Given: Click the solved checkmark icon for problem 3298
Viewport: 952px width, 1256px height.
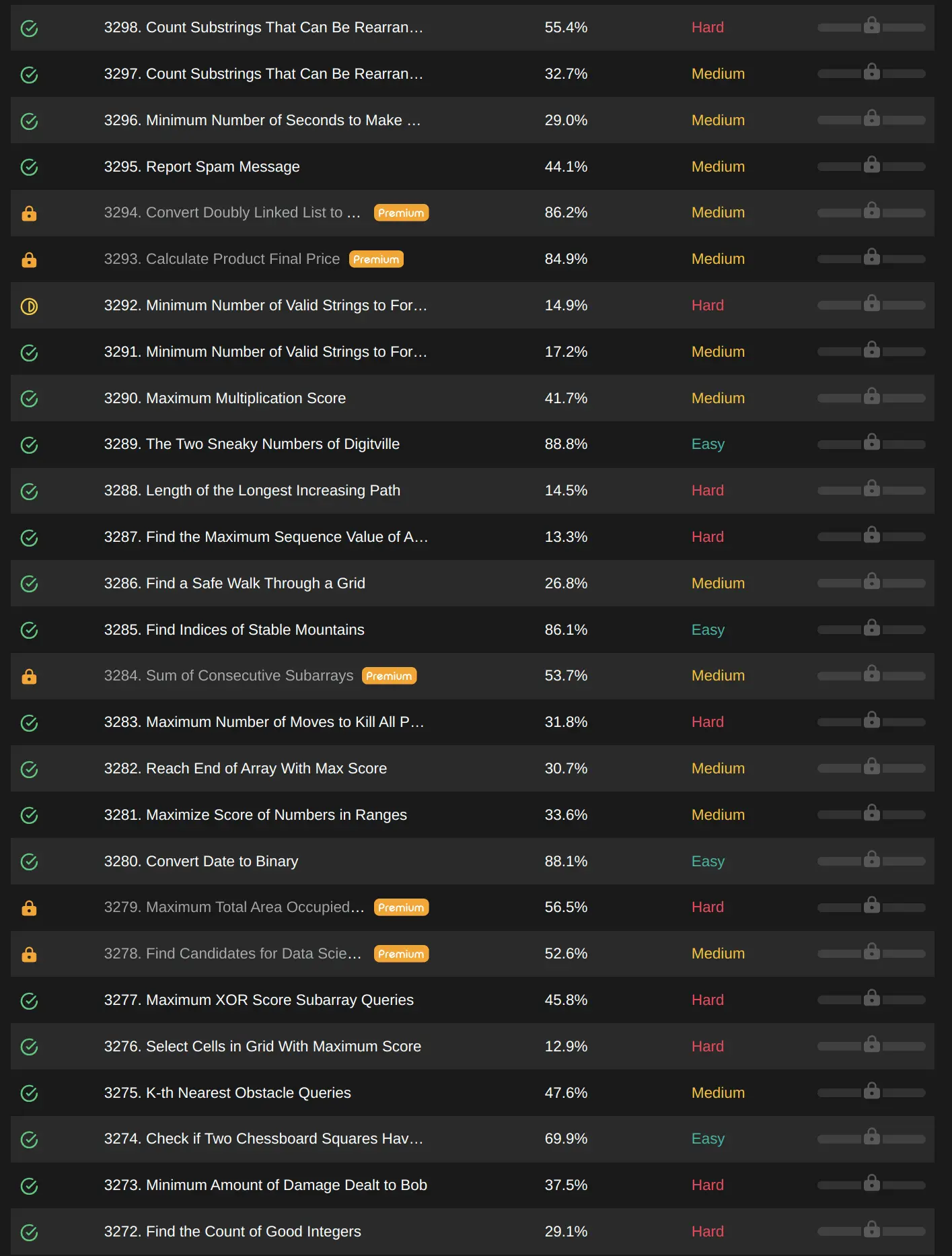Looking at the screenshot, I should pos(29,28).
